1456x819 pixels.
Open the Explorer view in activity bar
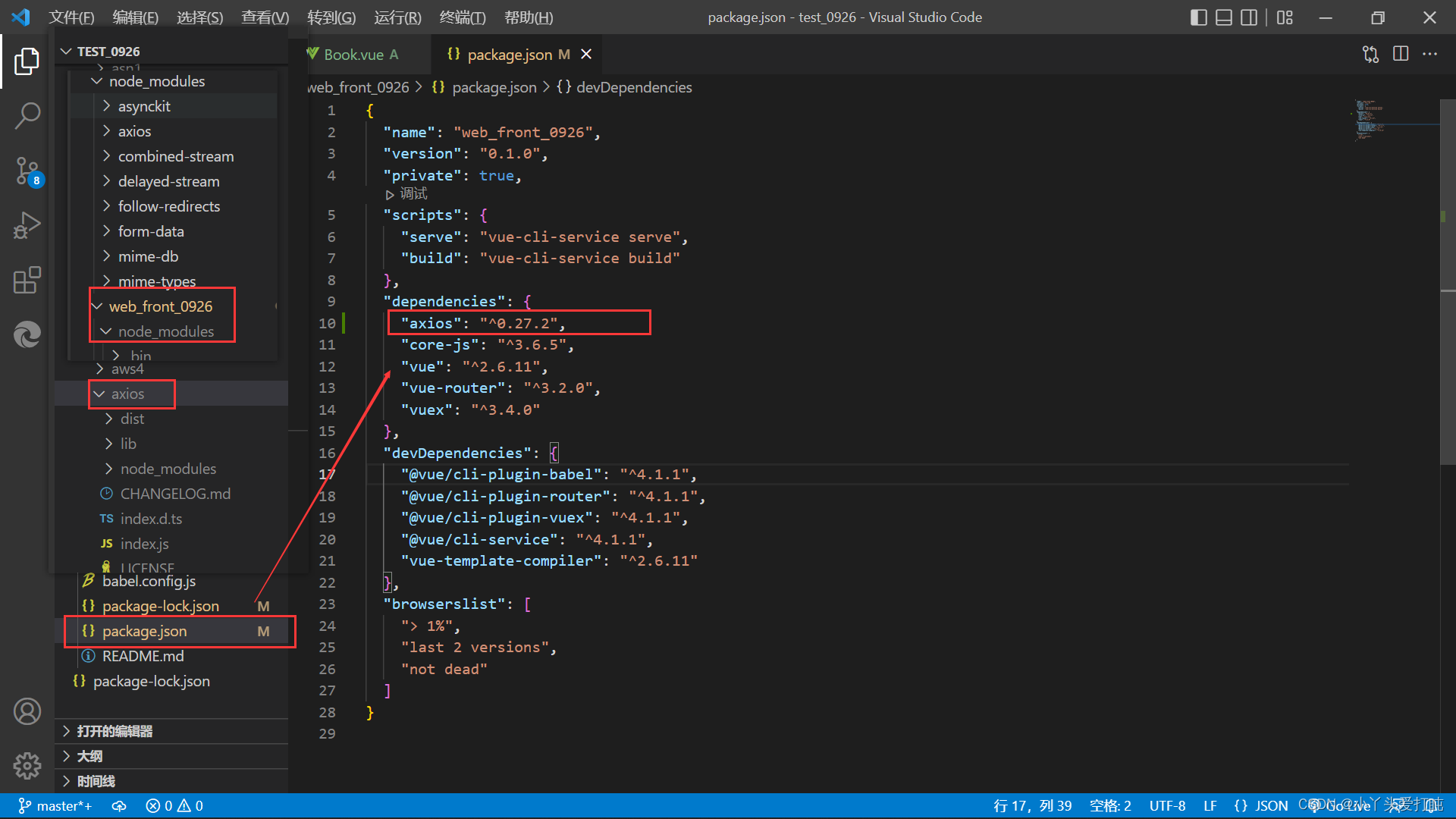(x=27, y=61)
